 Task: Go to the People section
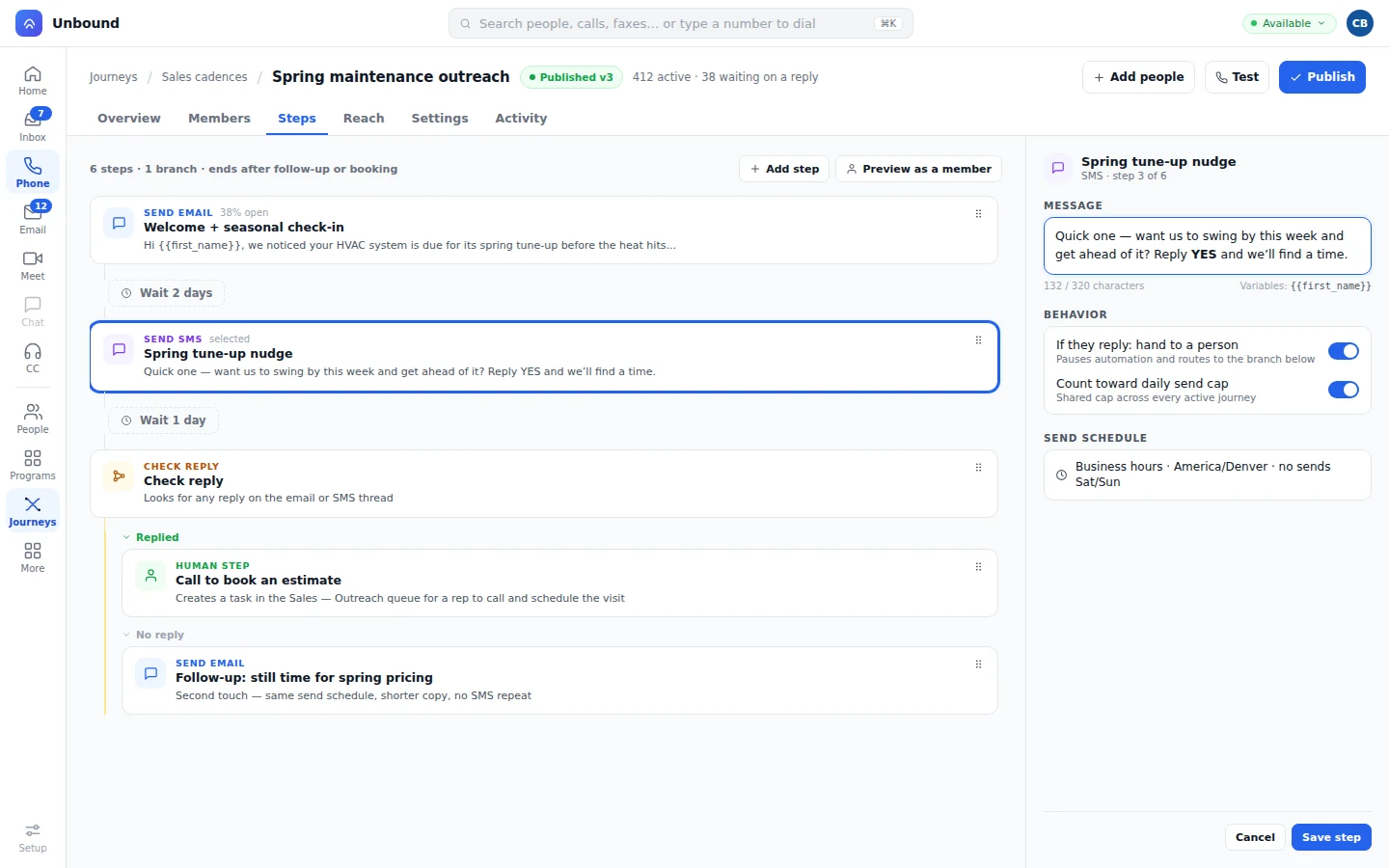coord(33,419)
